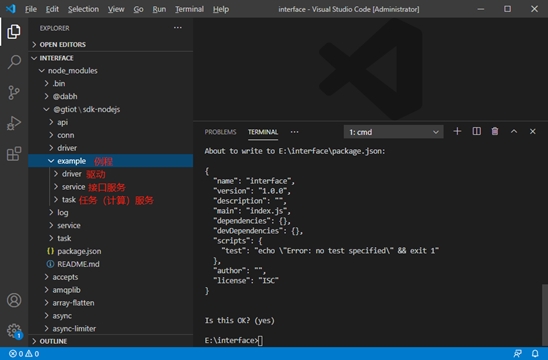548x360 pixels.
Task: Click the terminal prompt E:\interface>
Action: pos(231,340)
